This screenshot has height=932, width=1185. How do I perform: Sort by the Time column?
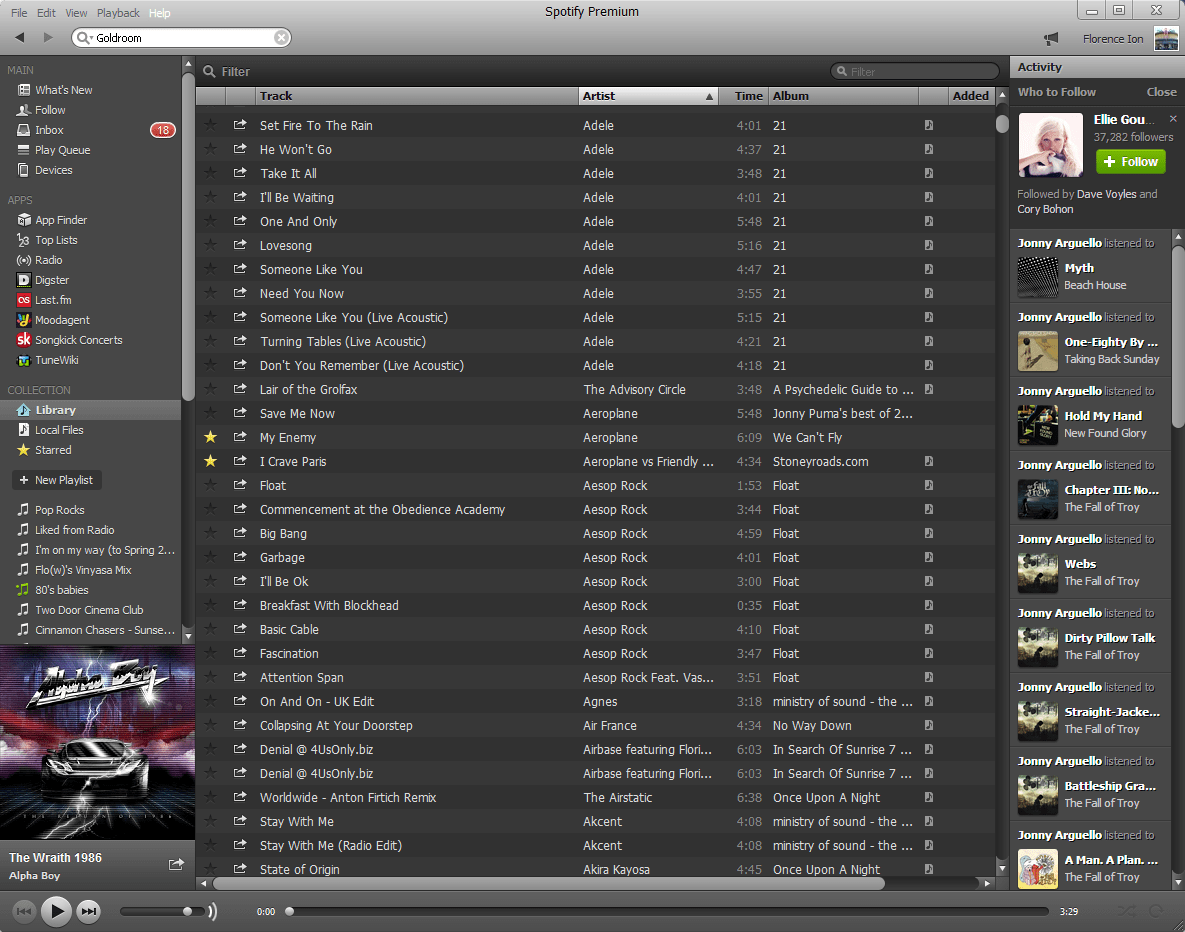click(x=742, y=96)
